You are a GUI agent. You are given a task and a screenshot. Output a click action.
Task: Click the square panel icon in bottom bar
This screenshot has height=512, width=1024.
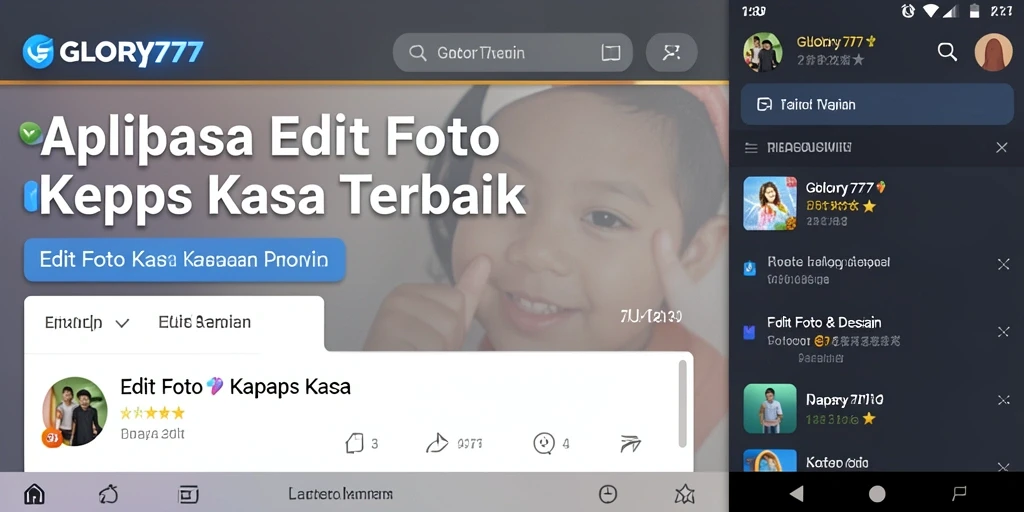point(188,494)
